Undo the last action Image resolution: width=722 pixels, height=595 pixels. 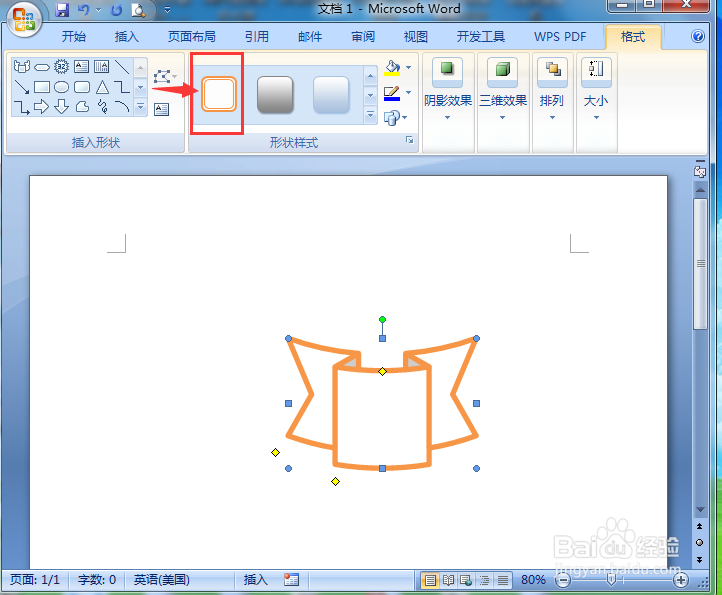tap(83, 10)
